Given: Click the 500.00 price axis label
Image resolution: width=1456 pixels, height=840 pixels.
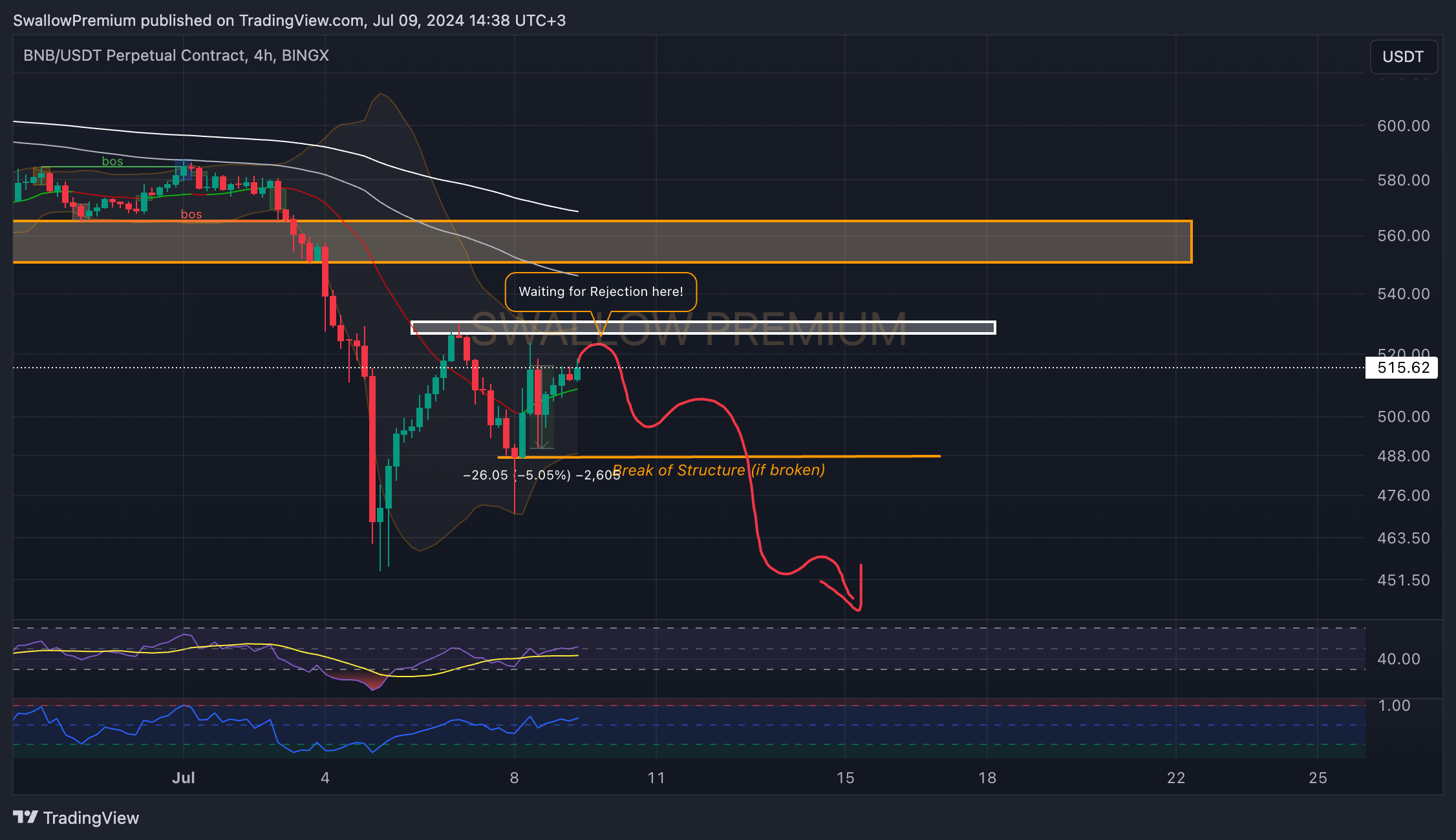Looking at the screenshot, I should point(1404,417).
